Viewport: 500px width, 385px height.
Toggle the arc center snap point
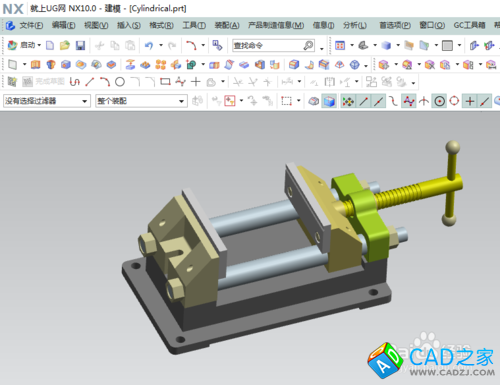point(439,101)
